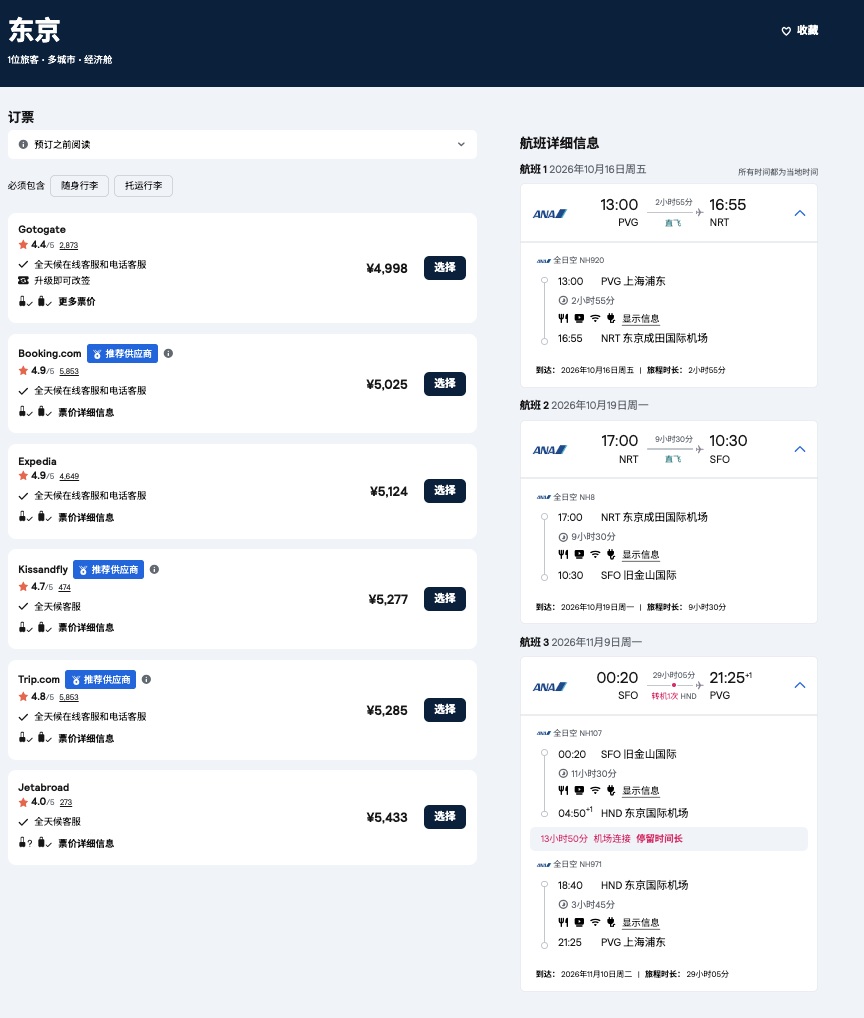The height and width of the screenshot is (1018, 864).
Task: Select the Gotogate offer at ¥4,998
Action: coord(444,268)
